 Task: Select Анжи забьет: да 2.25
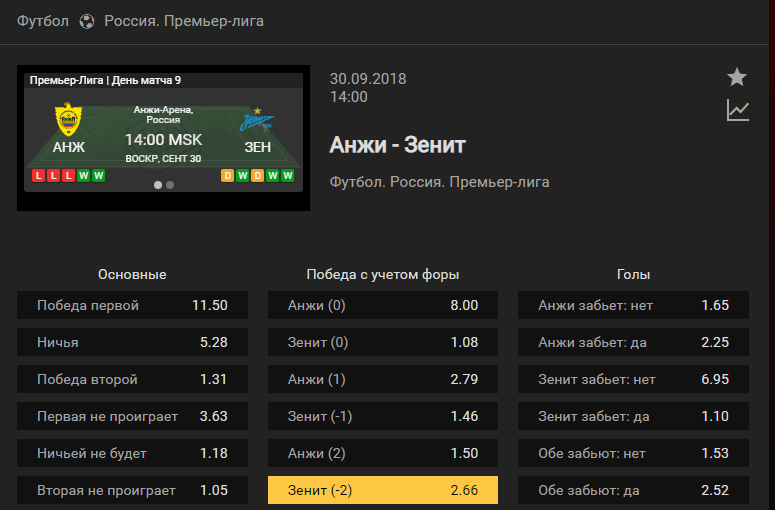(x=634, y=342)
